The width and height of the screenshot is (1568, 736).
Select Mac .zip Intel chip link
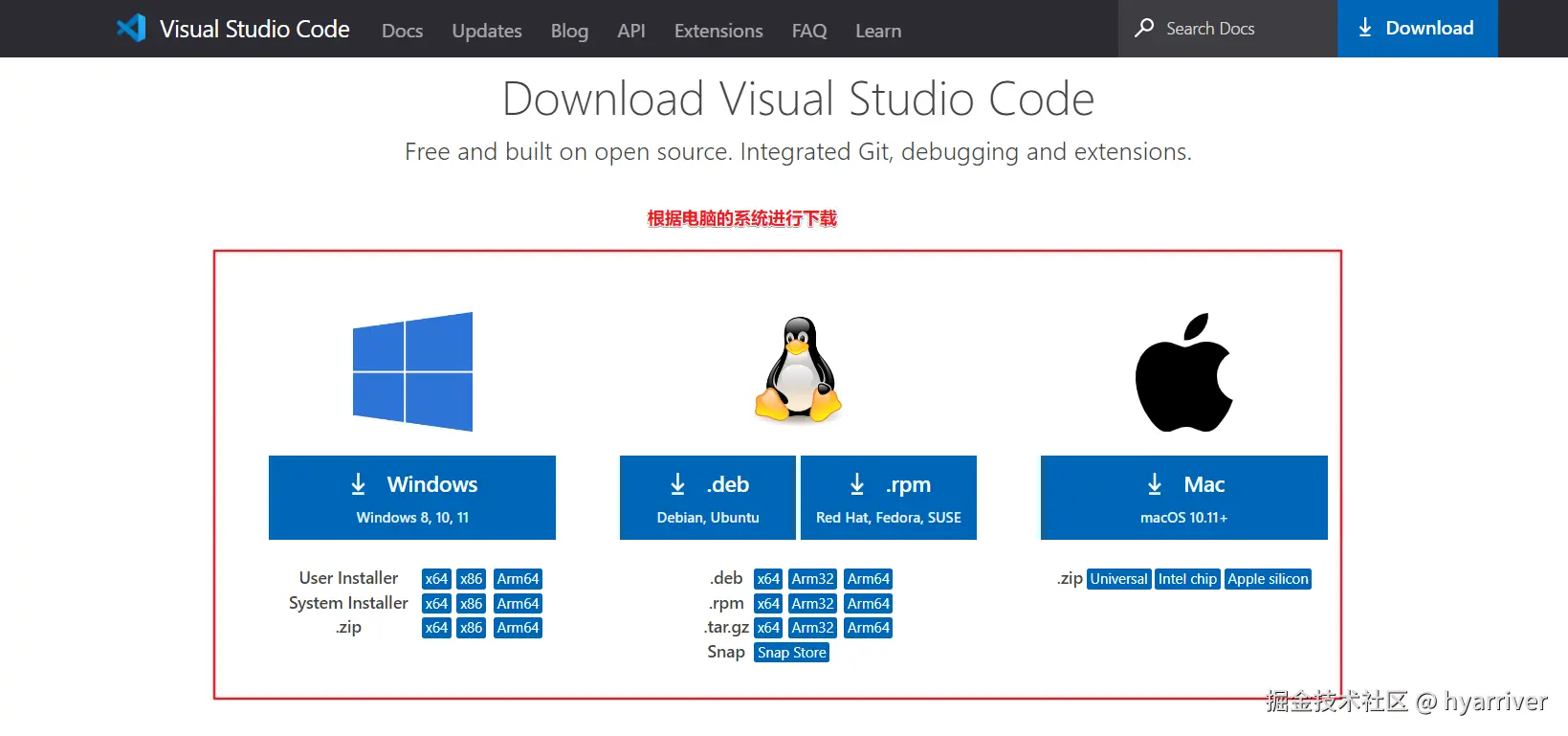1187,579
